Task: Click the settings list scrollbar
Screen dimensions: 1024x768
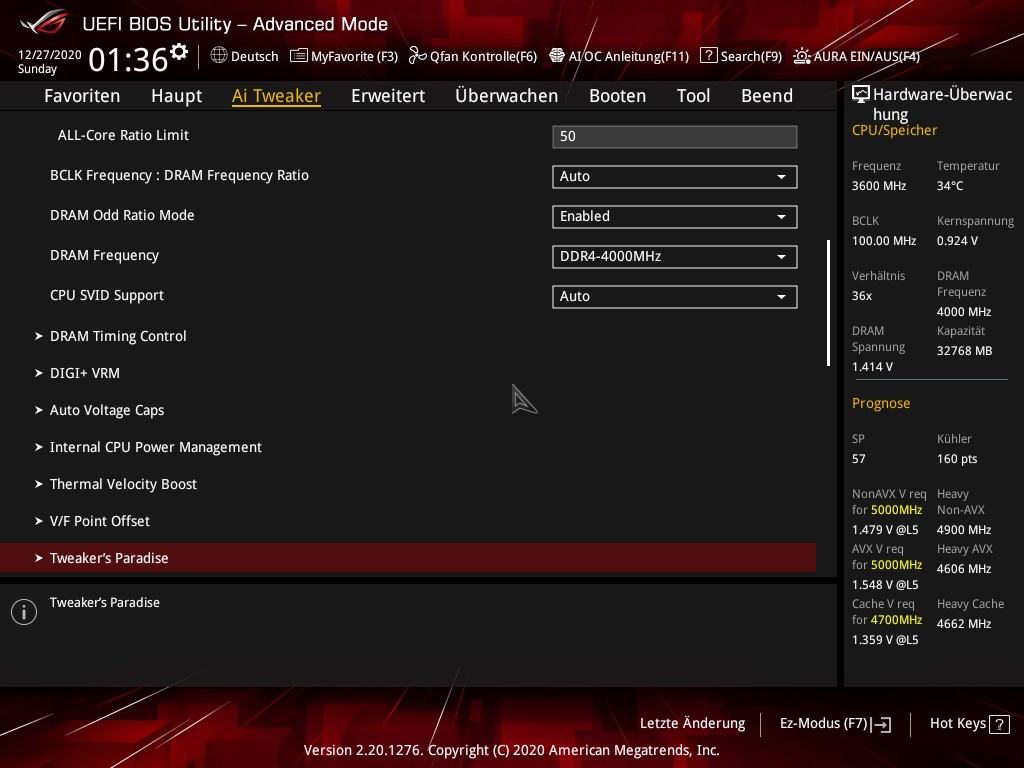Action: pos(829,303)
